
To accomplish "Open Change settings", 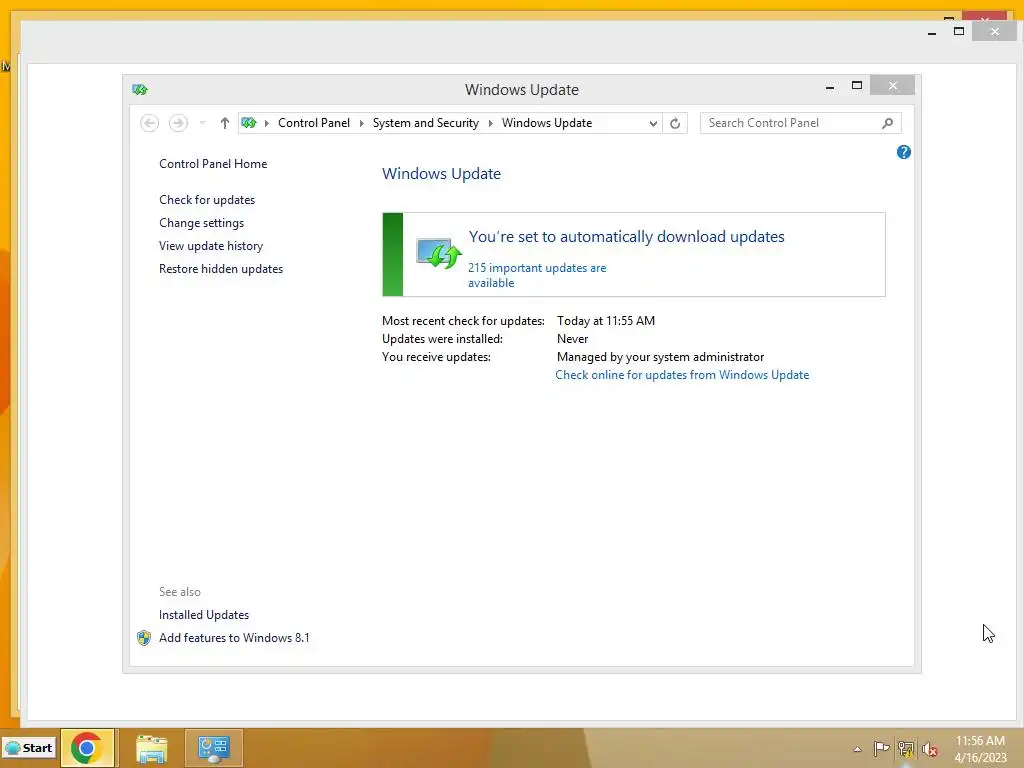I will 201,223.
